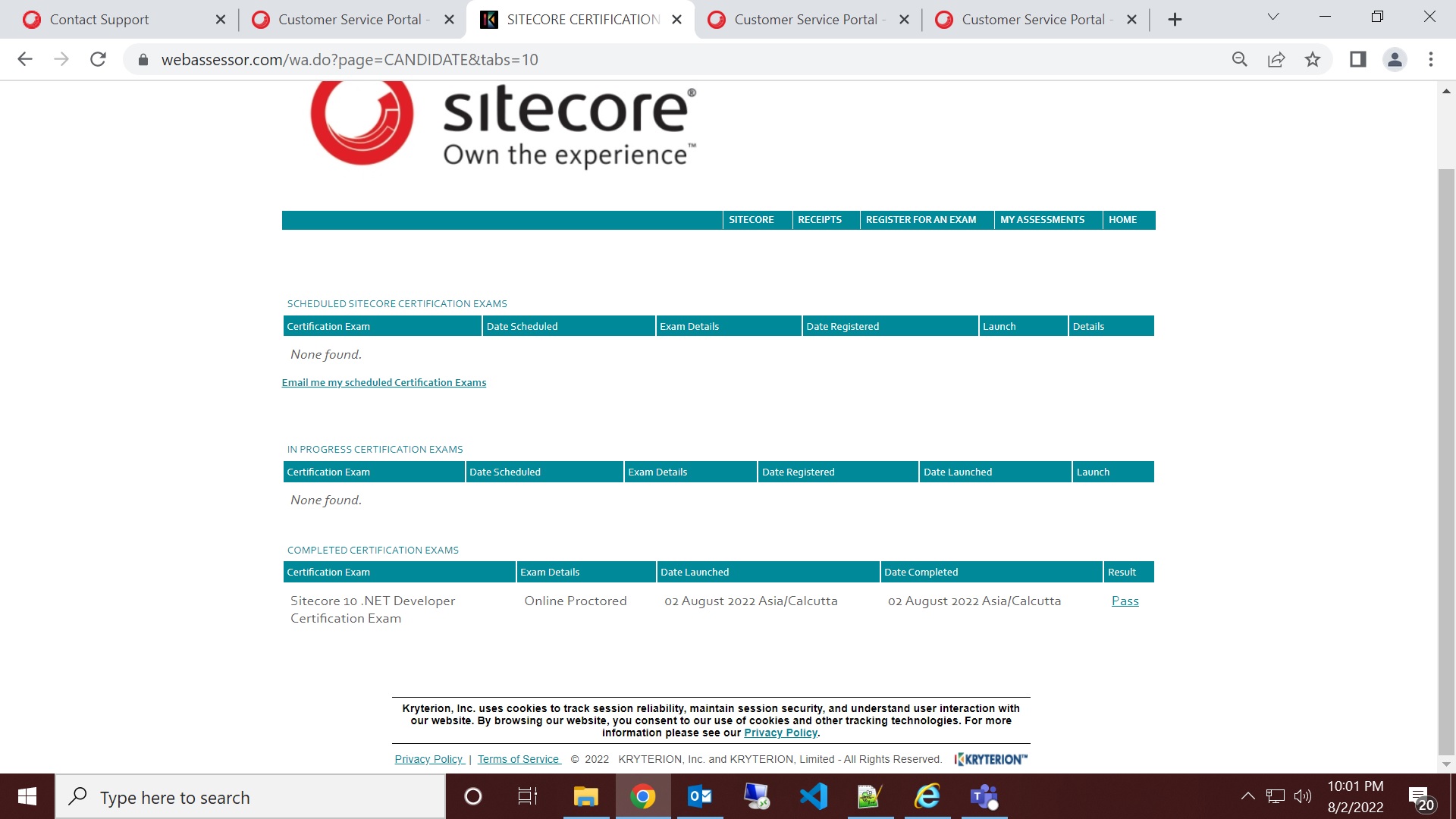Open the SITECORE menu item

[752, 219]
